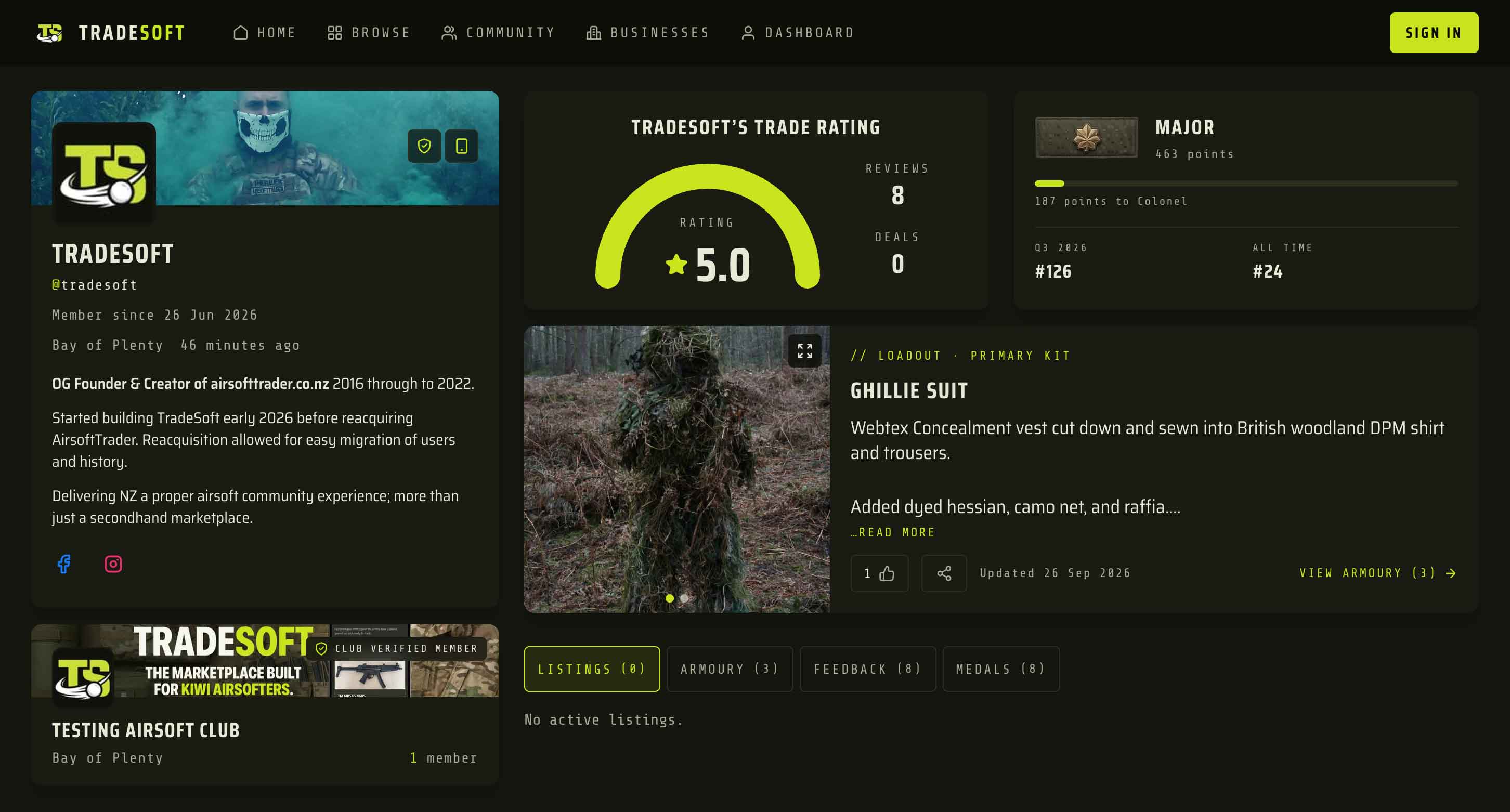The width and height of the screenshot is (1510, 812).
Task: Switch to the Medals (8) tab
Action: [1000, 669]
